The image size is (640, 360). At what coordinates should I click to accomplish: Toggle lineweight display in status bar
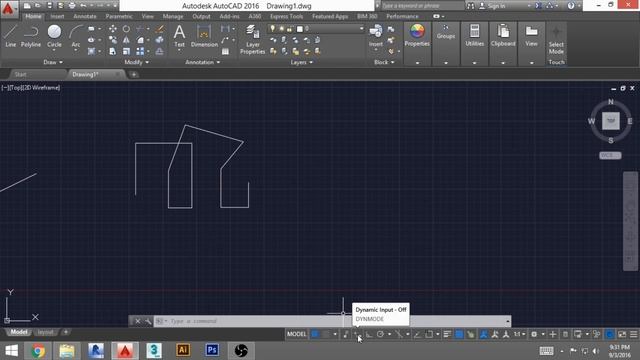click(x=447, y=334)
